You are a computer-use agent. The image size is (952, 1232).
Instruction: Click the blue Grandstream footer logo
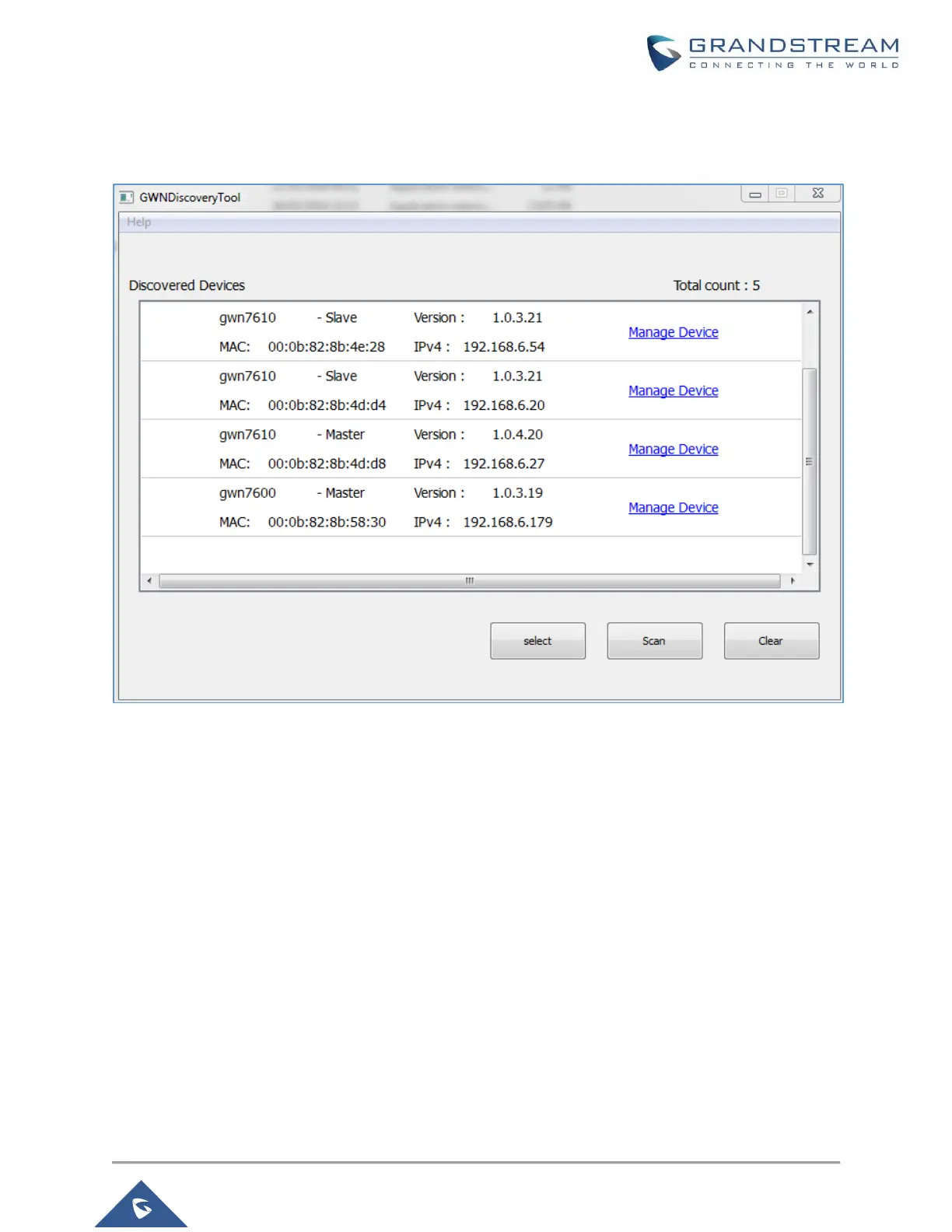pos(142,1205)
